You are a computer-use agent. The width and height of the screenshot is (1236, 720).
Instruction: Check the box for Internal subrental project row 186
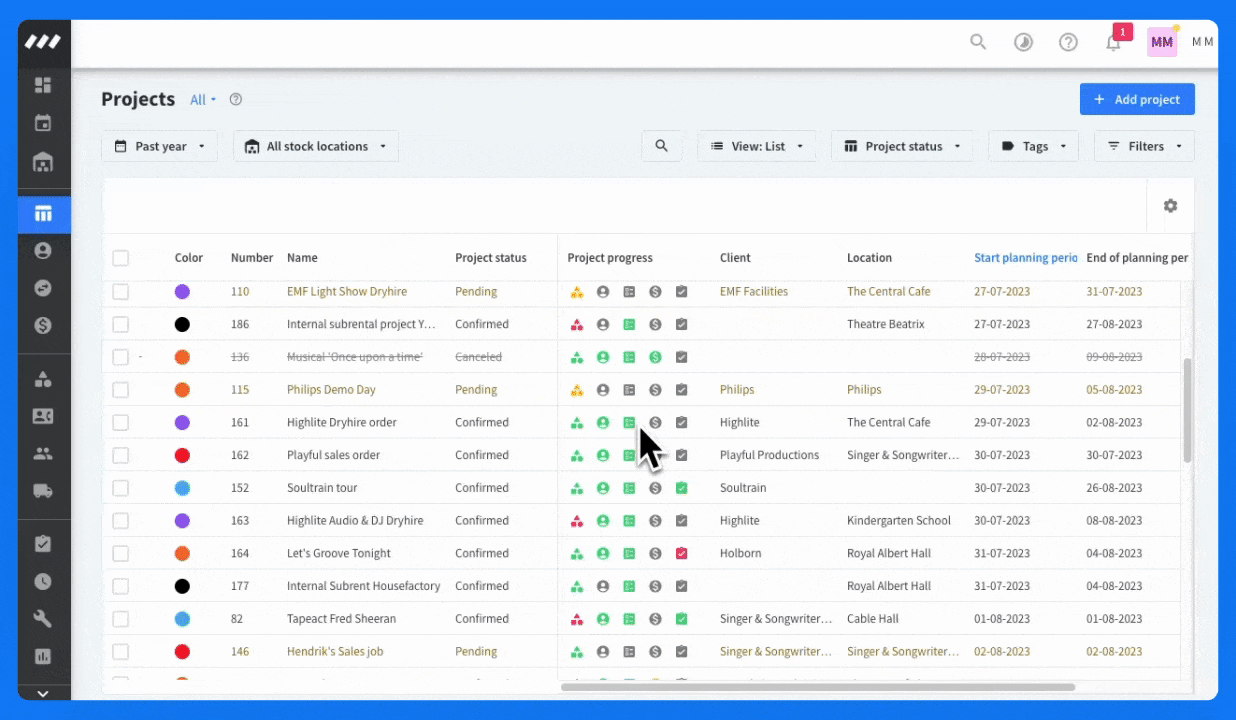point(120,324)
